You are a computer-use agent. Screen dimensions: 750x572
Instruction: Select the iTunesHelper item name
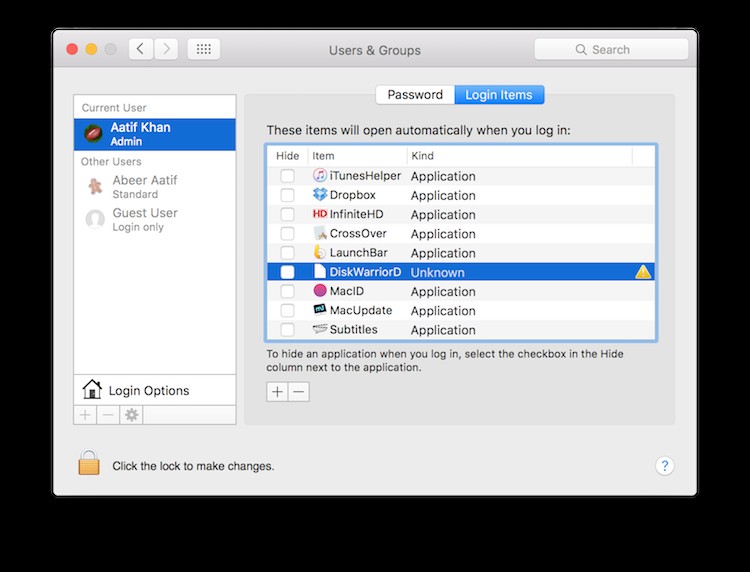[x=365, y=176]
